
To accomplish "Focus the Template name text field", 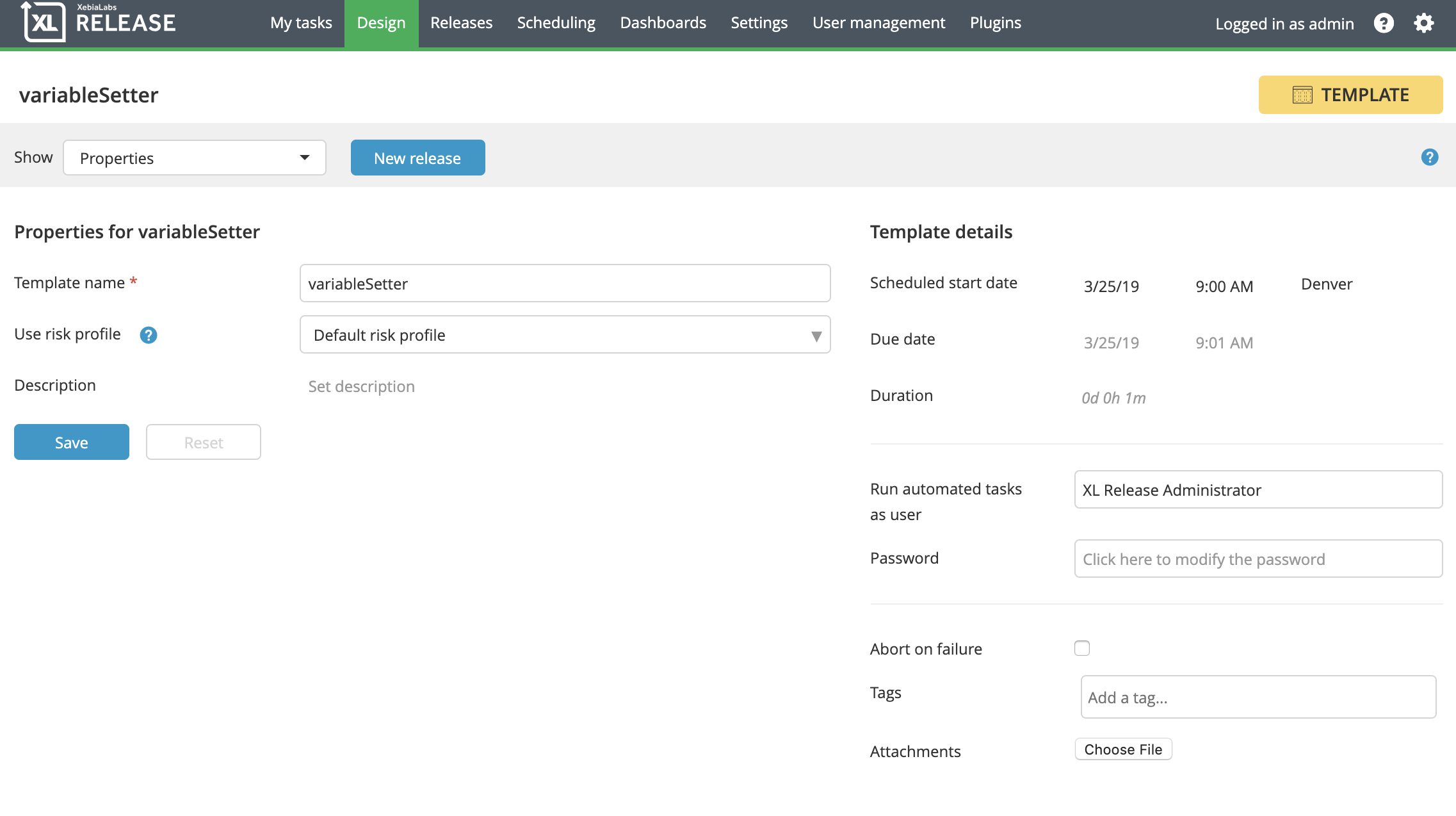I will tap(565, 283).
